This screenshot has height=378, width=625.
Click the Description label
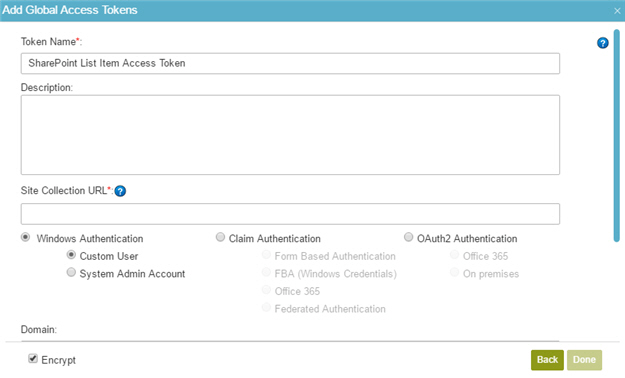pos(47,88)
